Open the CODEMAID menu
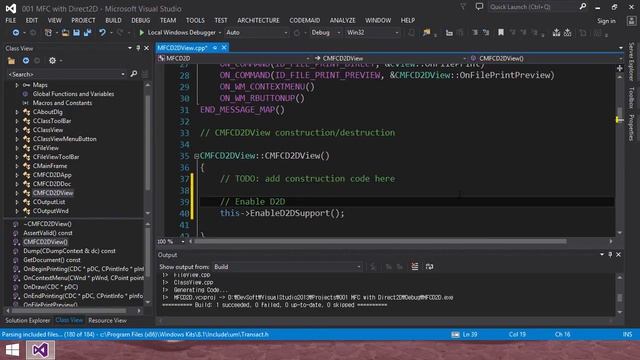The height and width of the screenshot is (360, 640). (x=304, y=20)
